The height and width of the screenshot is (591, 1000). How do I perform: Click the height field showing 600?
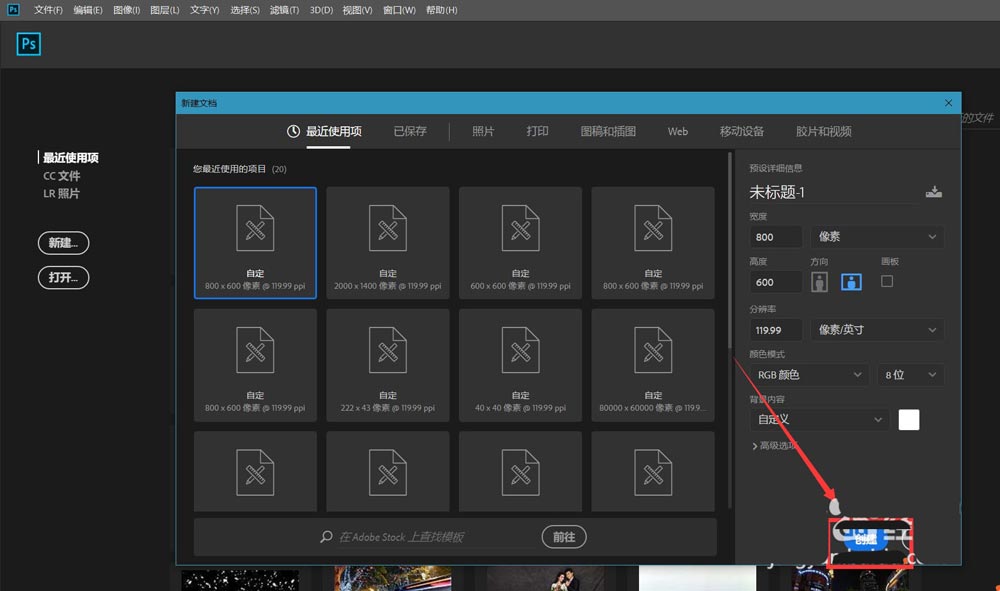pyautogui.click(x=775, y=282)
